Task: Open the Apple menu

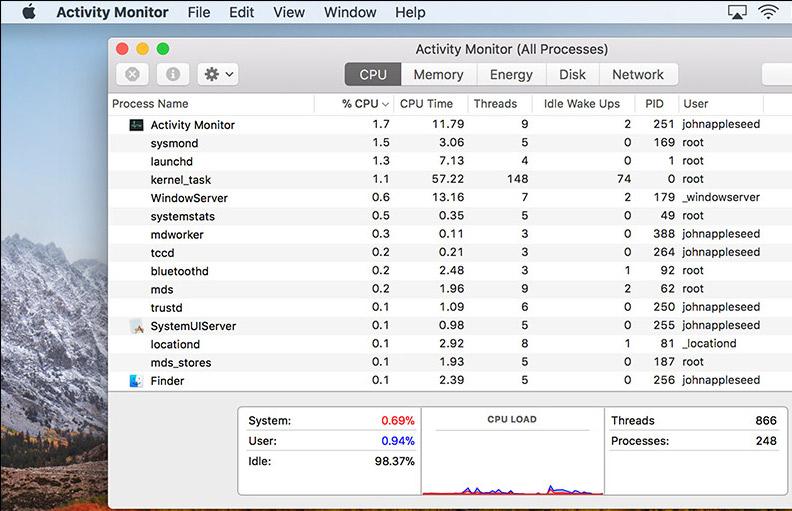Action: click(29, 11)
